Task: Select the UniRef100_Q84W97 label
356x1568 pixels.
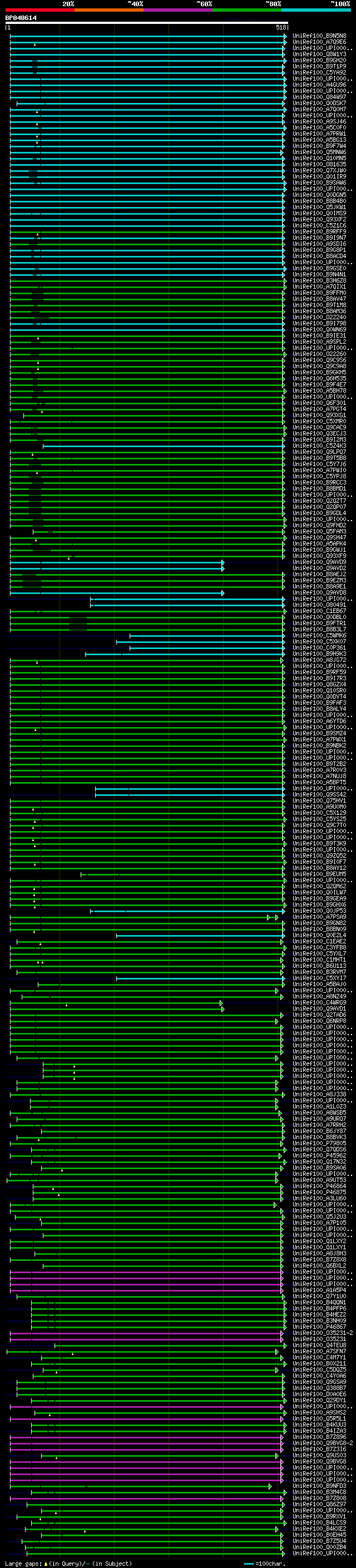Action: [319, 97]
